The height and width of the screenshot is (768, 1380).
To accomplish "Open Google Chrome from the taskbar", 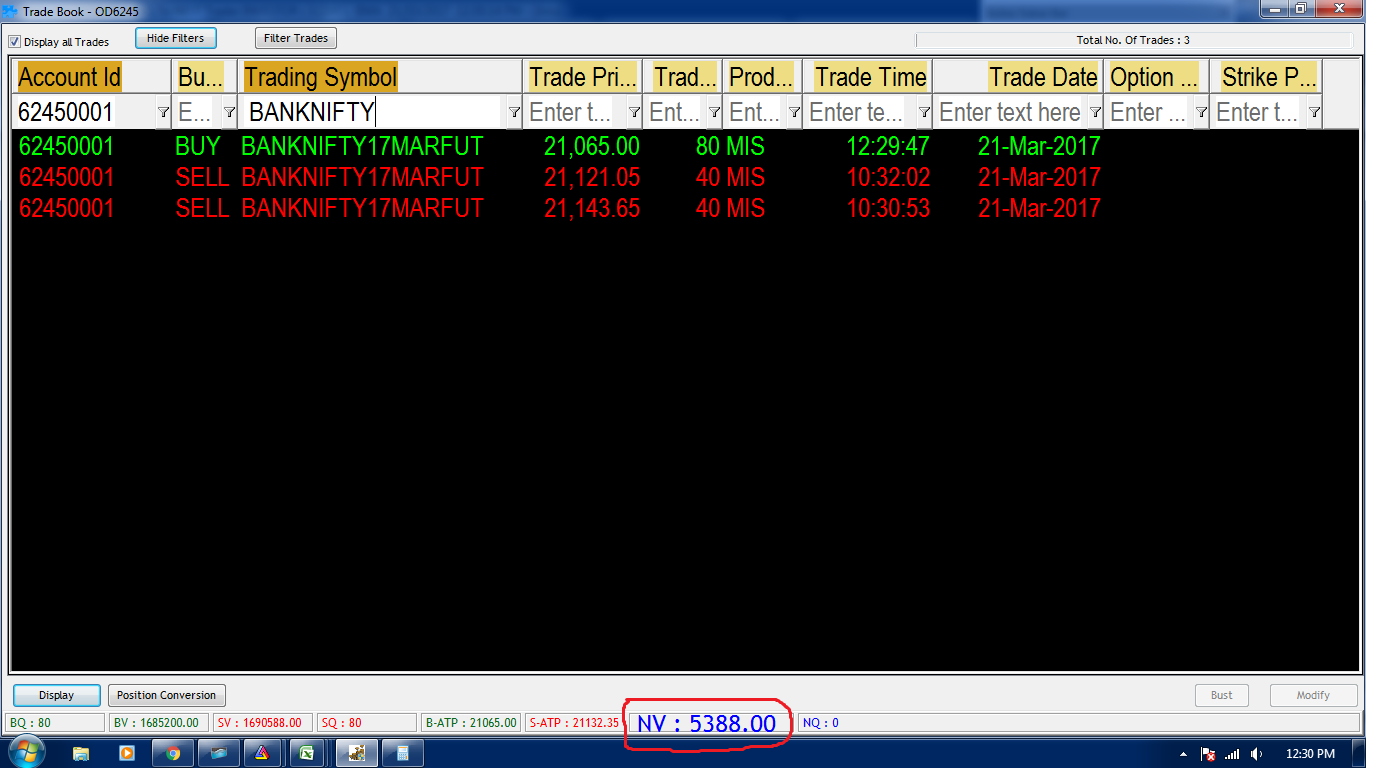I will [x=173, y=753].
